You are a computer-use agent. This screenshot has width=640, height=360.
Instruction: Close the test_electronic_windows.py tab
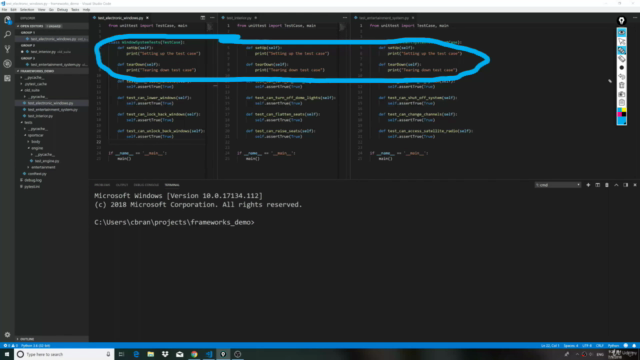(147, 18)
